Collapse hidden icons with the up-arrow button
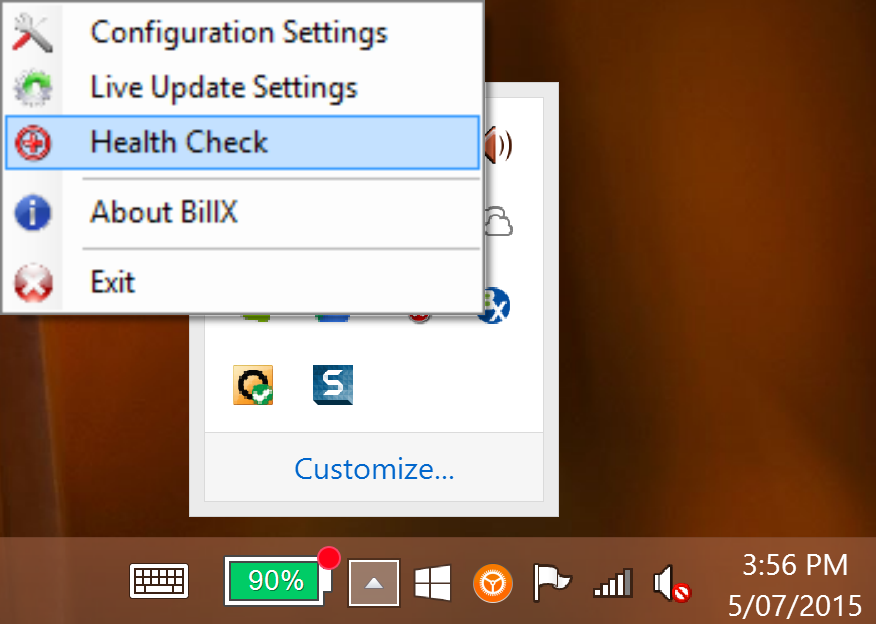 [374, 583]
